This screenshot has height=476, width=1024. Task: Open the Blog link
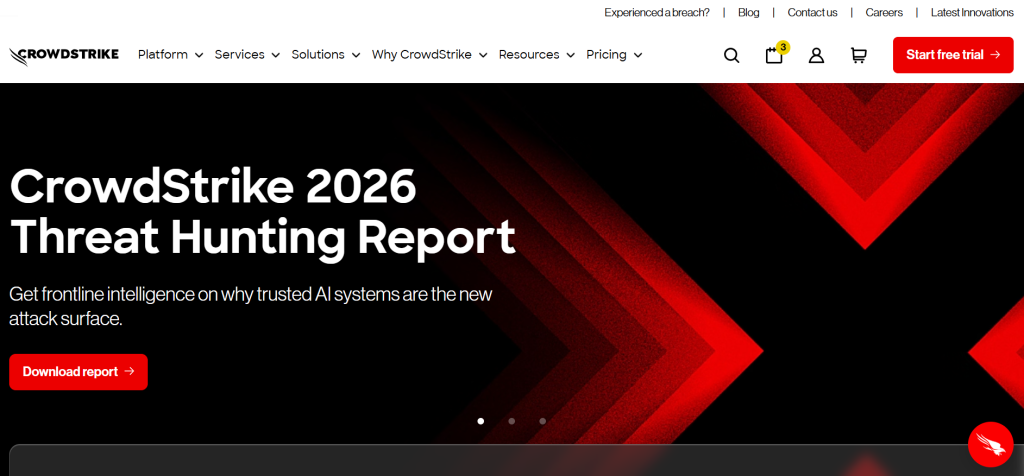[748, 12]
